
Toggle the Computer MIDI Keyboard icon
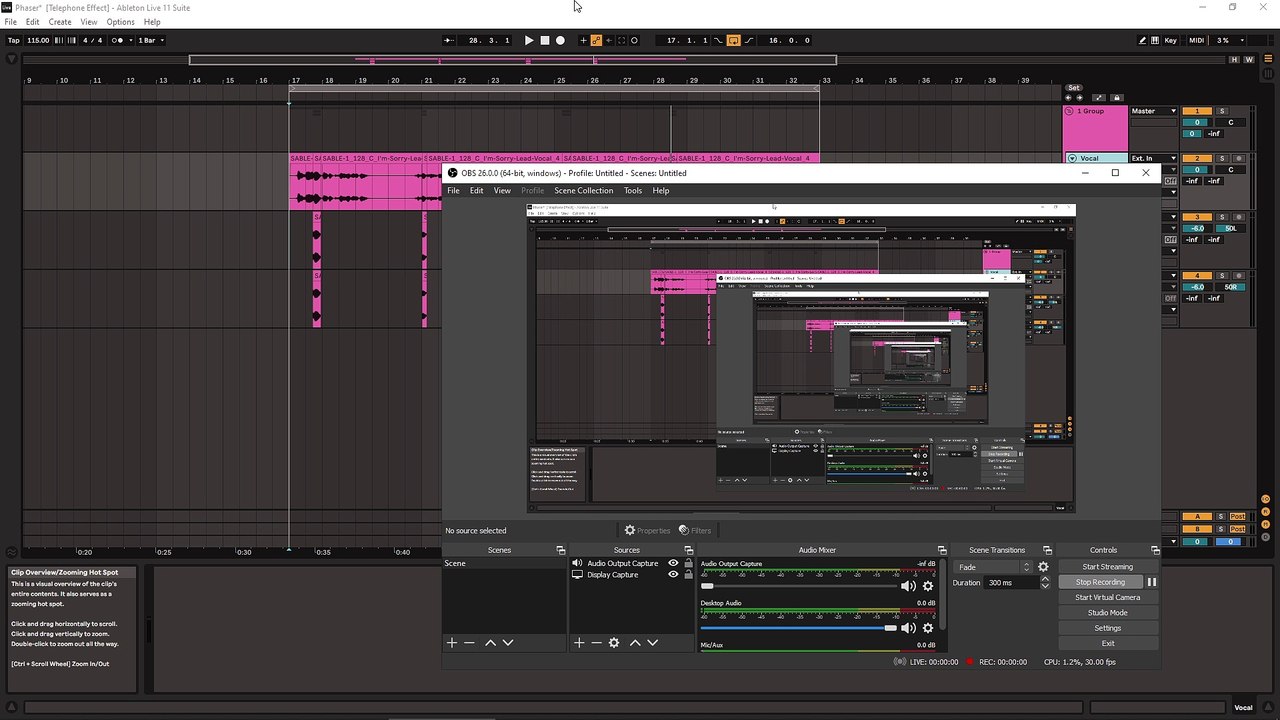click(1156, 41)
